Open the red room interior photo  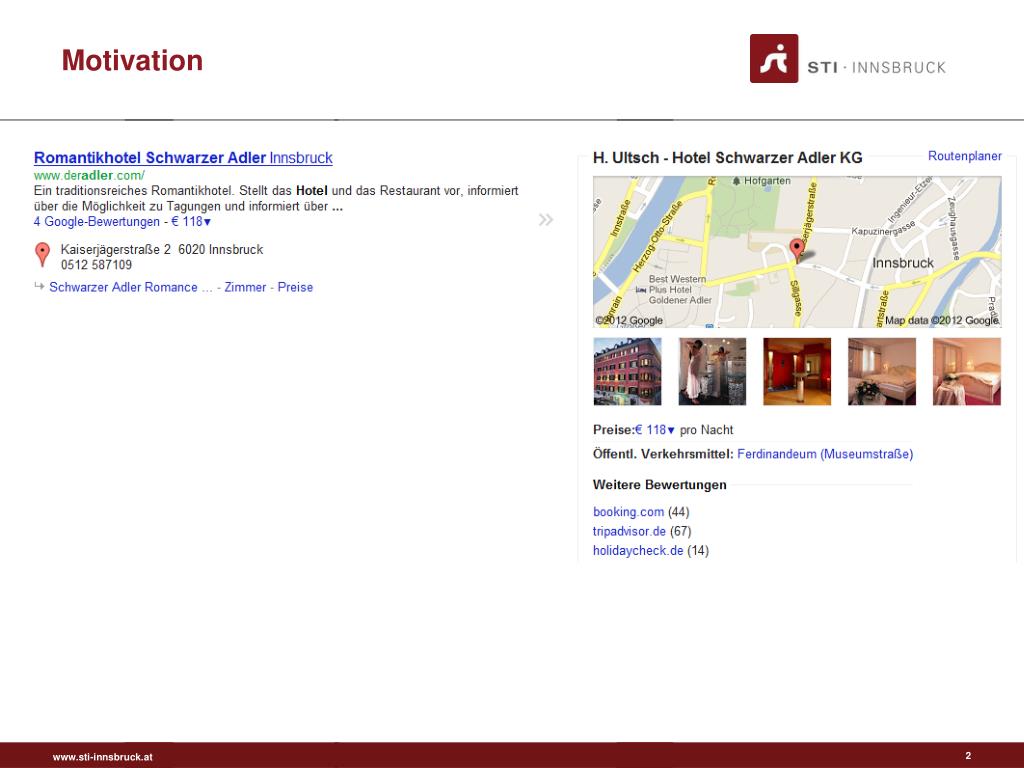tap(797, 372)
